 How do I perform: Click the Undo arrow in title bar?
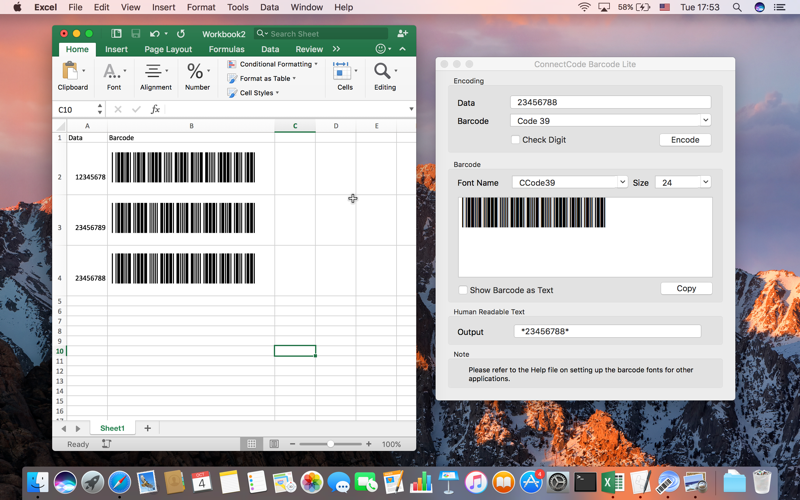coord(155,34)
